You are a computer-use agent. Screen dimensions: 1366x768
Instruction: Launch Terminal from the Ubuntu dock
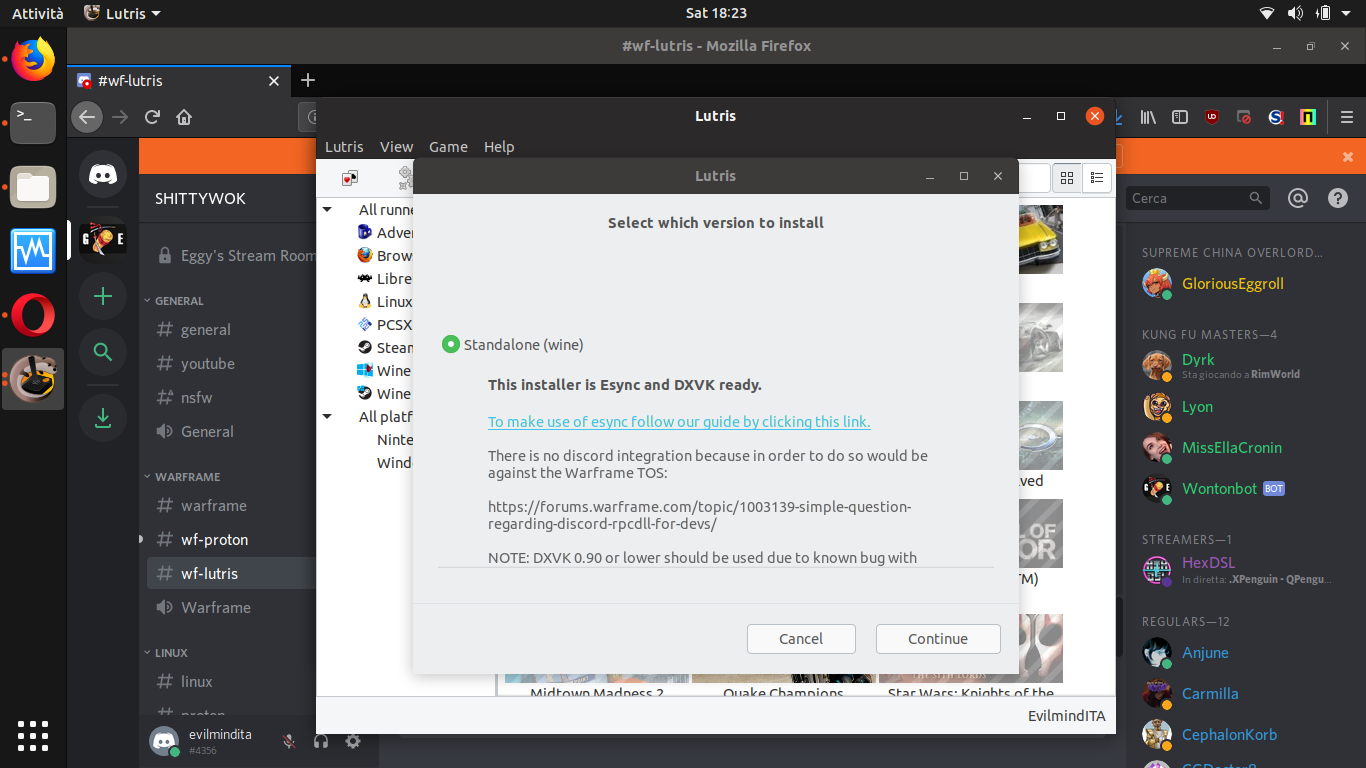33,122
